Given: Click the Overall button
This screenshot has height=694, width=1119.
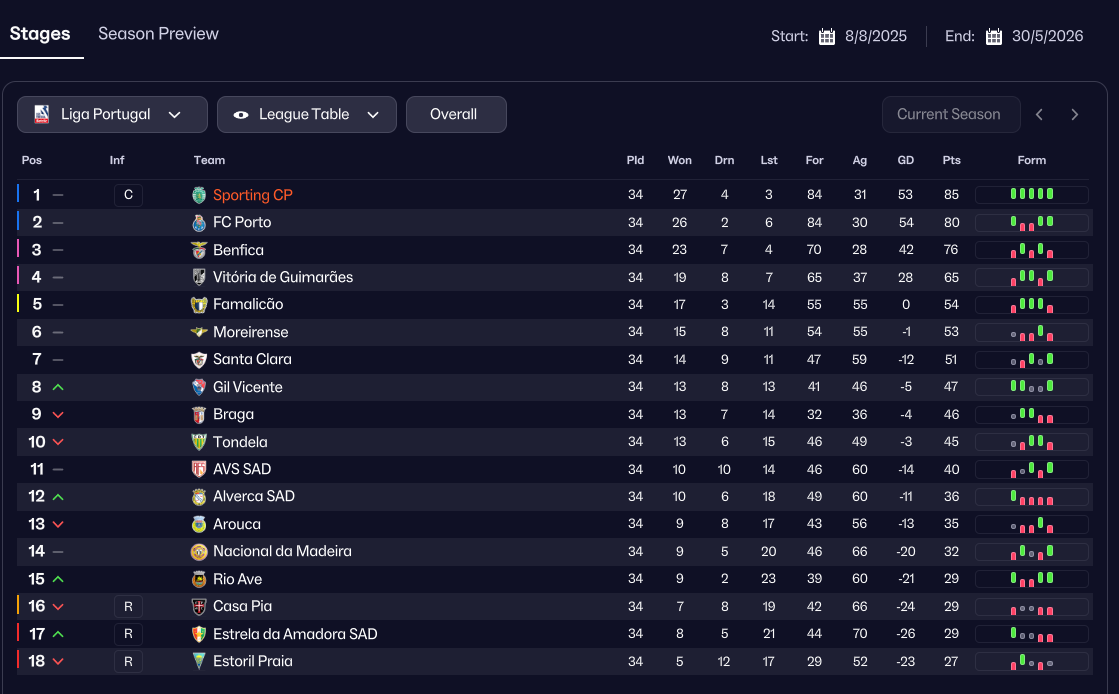Looking at the screenshot, I should [x=456, y=115].
